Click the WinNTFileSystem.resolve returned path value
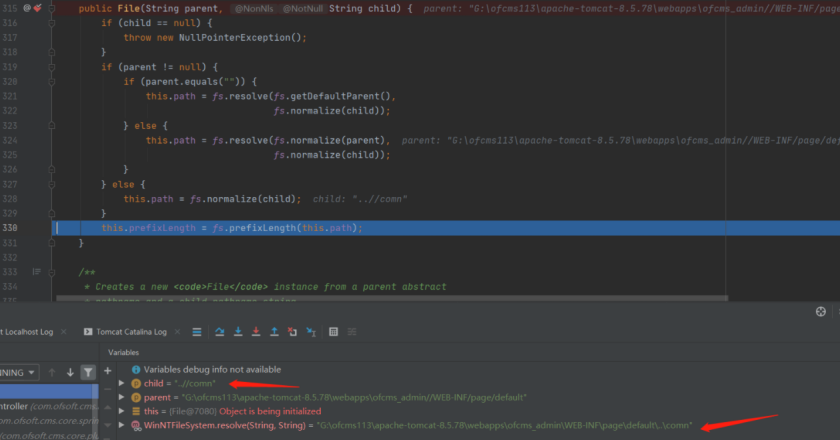The height and width of the screenshot is (440, 840). 504,425
